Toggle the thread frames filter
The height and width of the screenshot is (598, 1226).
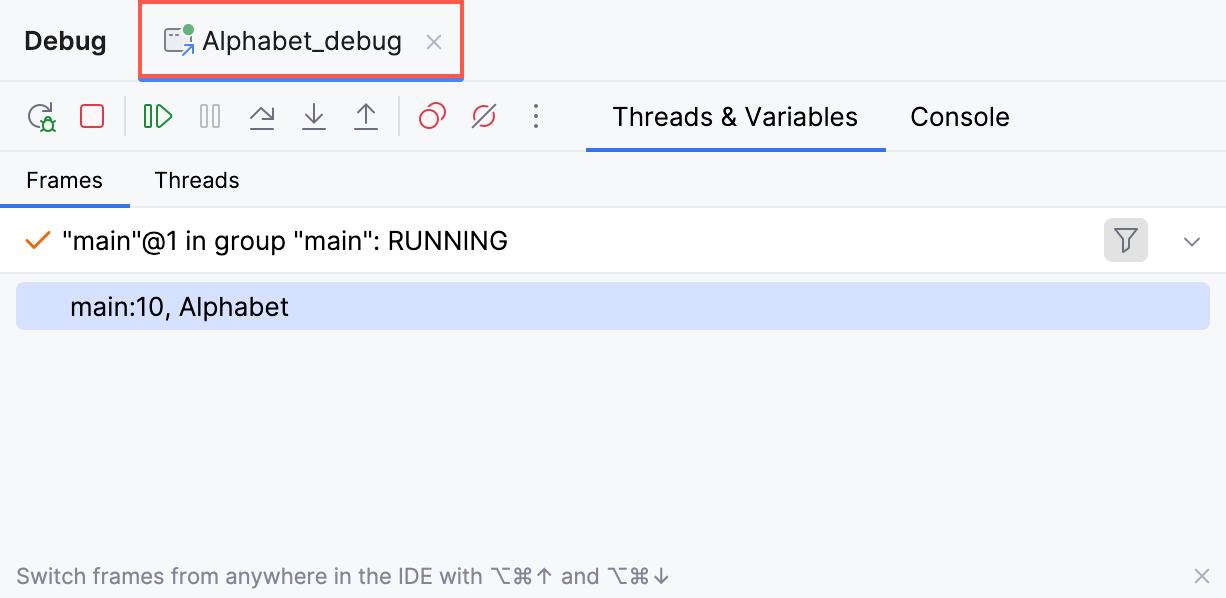(1125, 241)
